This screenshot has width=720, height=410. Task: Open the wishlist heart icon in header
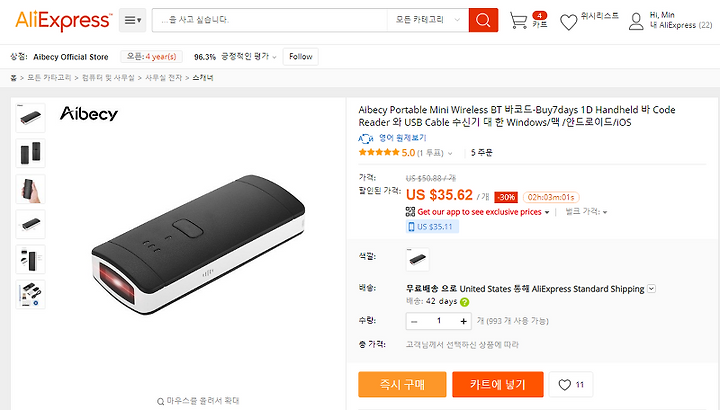568,22
